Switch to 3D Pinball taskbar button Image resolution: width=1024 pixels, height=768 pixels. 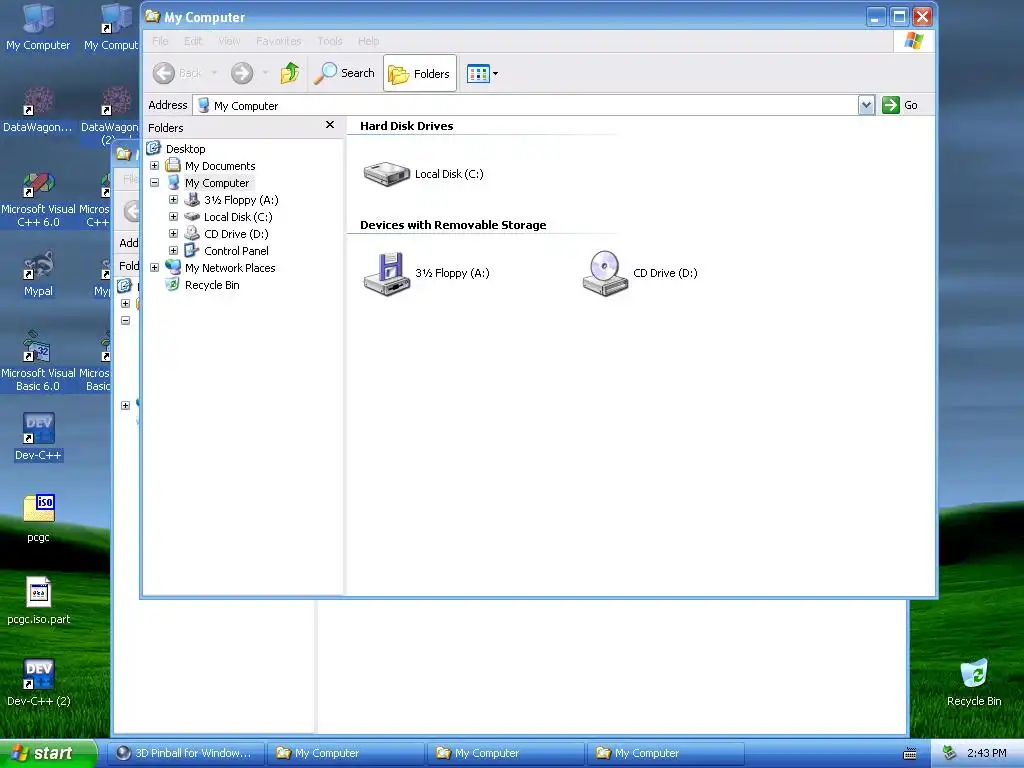pos(185,753)
